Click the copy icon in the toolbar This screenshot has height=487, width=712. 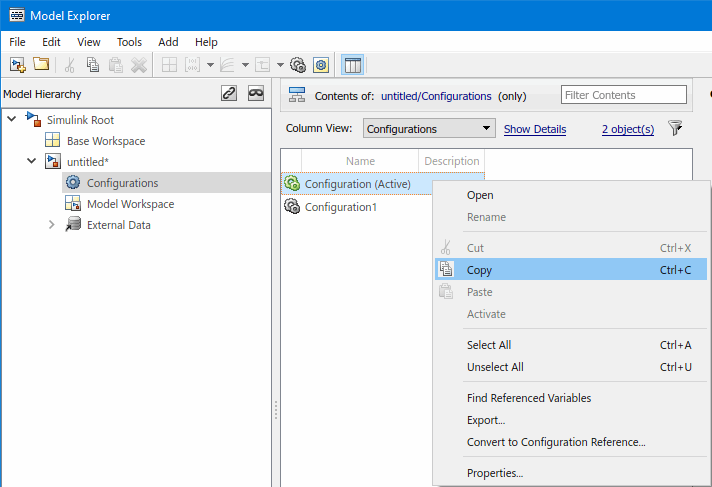point(93,64)
